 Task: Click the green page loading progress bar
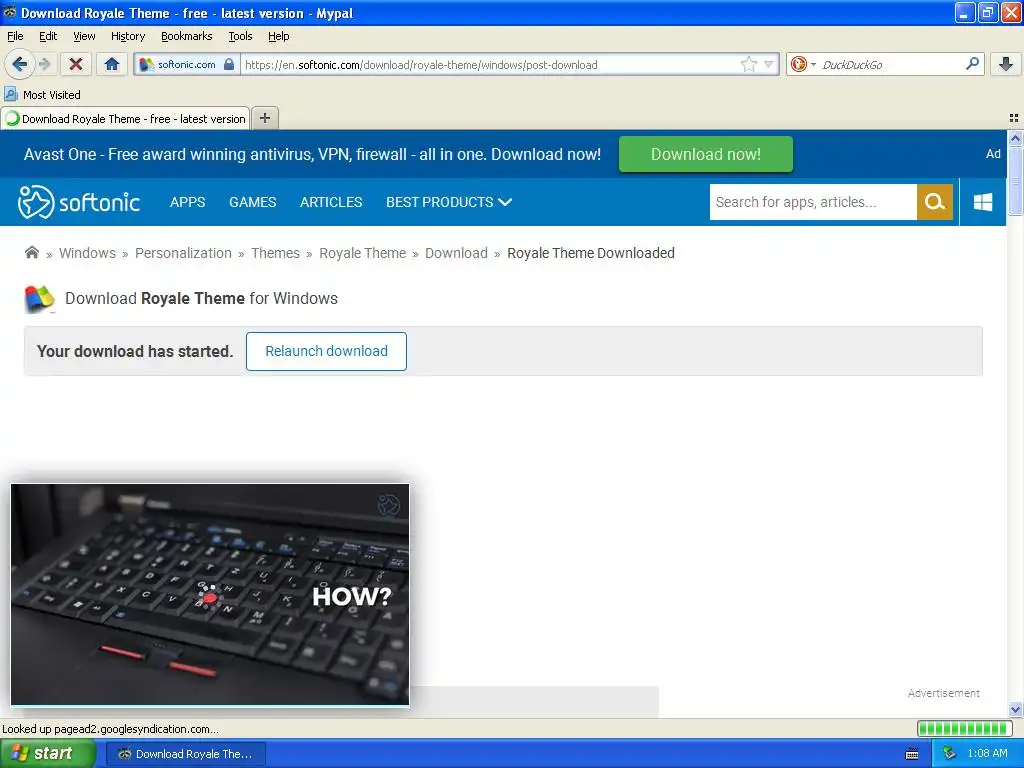964,728
